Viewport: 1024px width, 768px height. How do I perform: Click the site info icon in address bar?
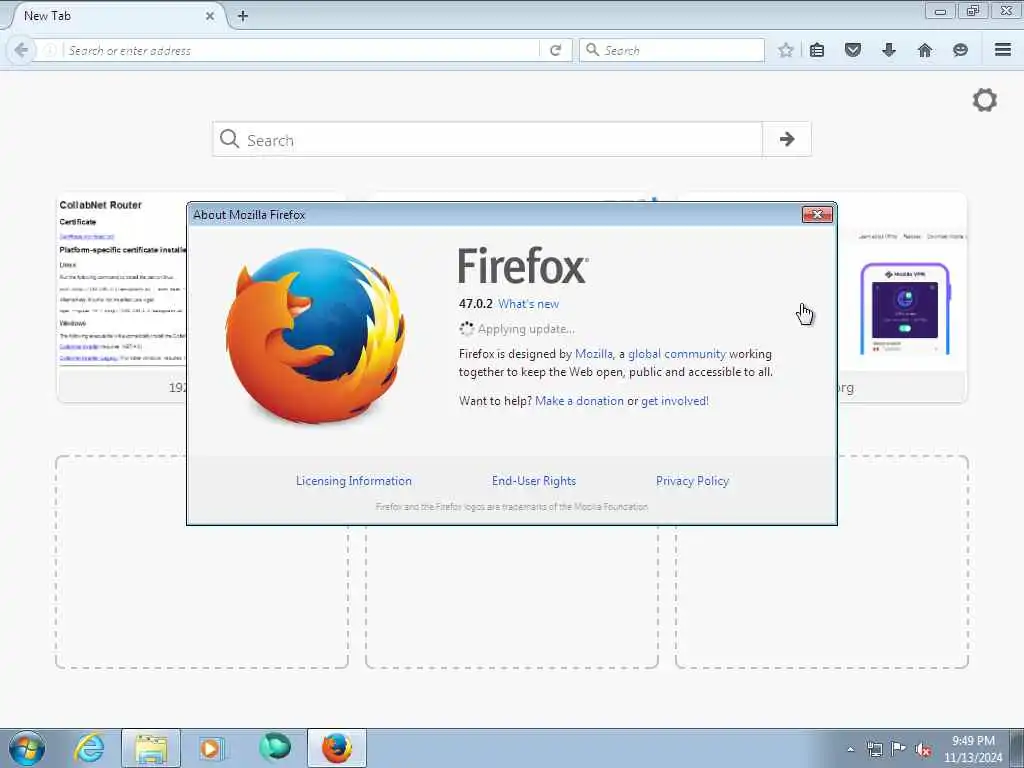[x=50, y=50]
